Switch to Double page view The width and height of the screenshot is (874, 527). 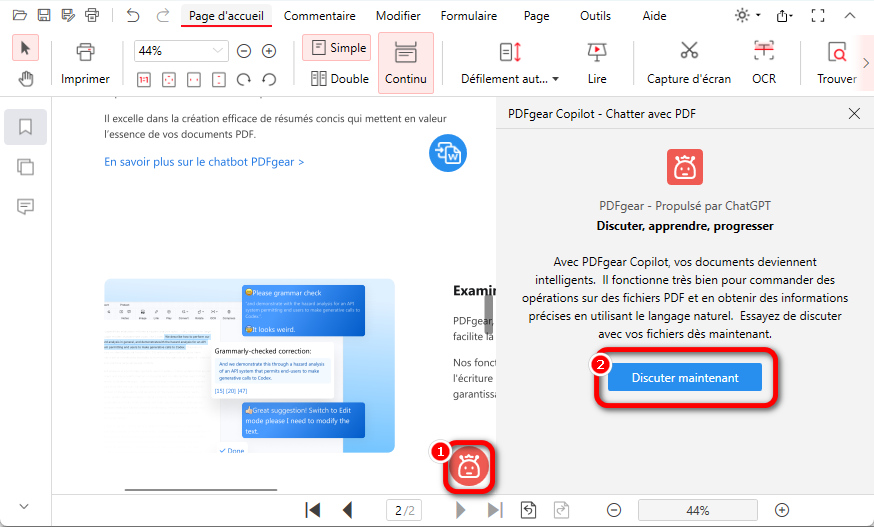pos(339,79)
